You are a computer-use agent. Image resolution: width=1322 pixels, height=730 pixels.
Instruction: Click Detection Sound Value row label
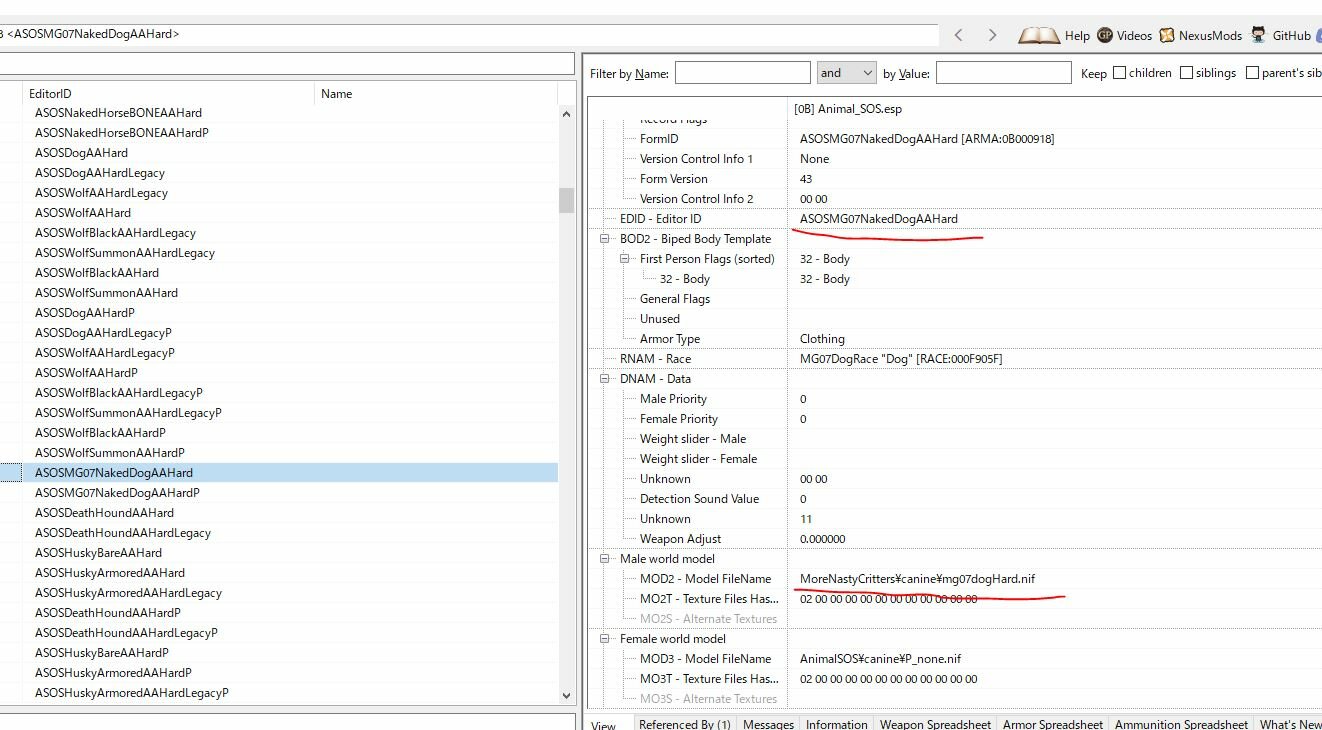click(699, 499)
